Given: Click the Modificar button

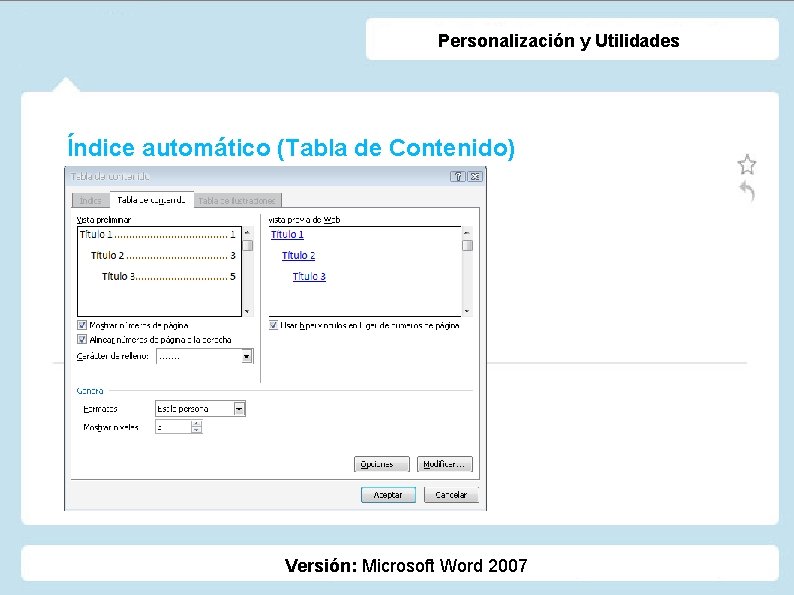Looking at the screenshot, I should [x=445, y=464].
